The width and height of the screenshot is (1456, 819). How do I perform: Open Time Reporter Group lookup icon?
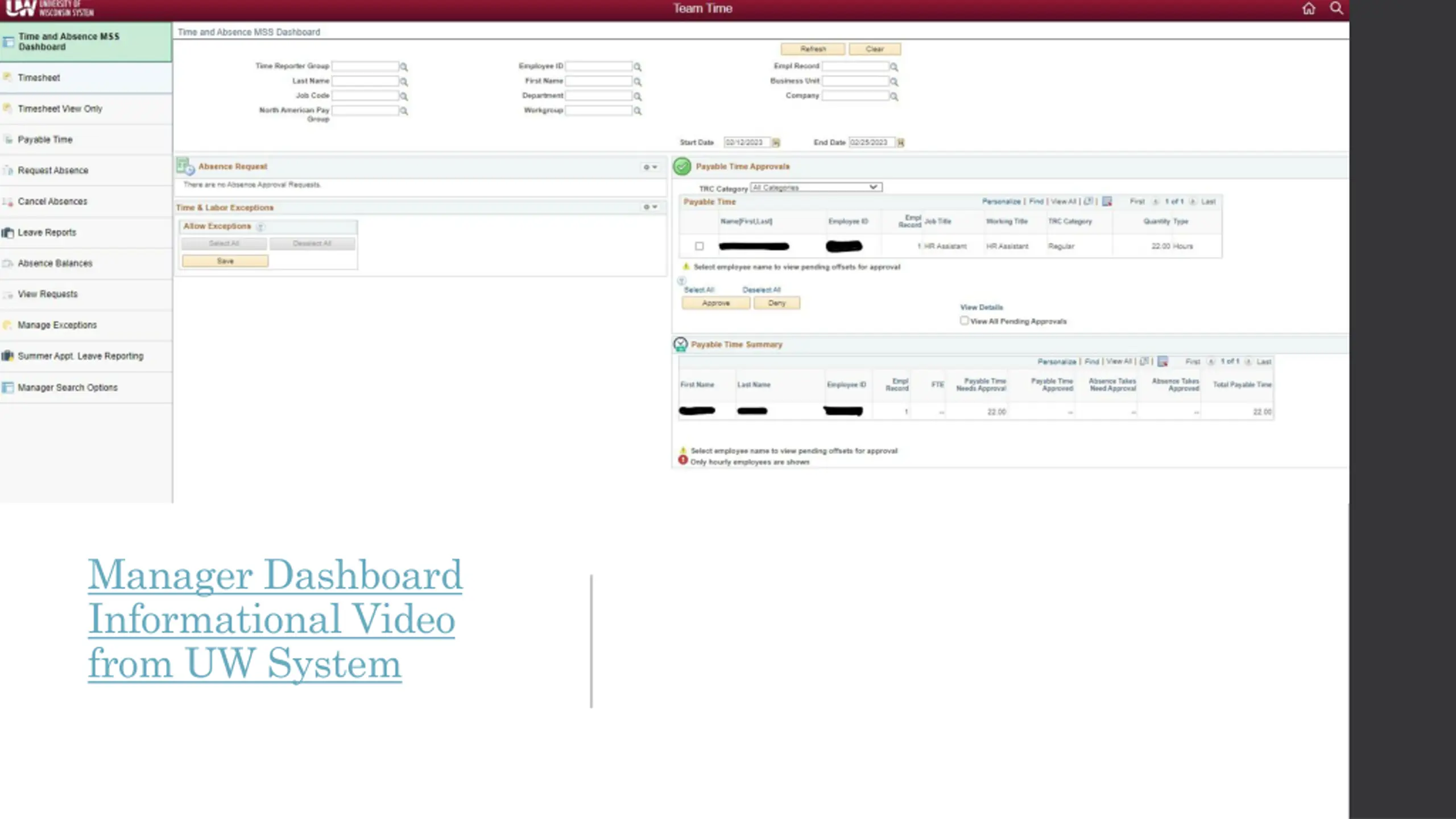coord(404,67)
